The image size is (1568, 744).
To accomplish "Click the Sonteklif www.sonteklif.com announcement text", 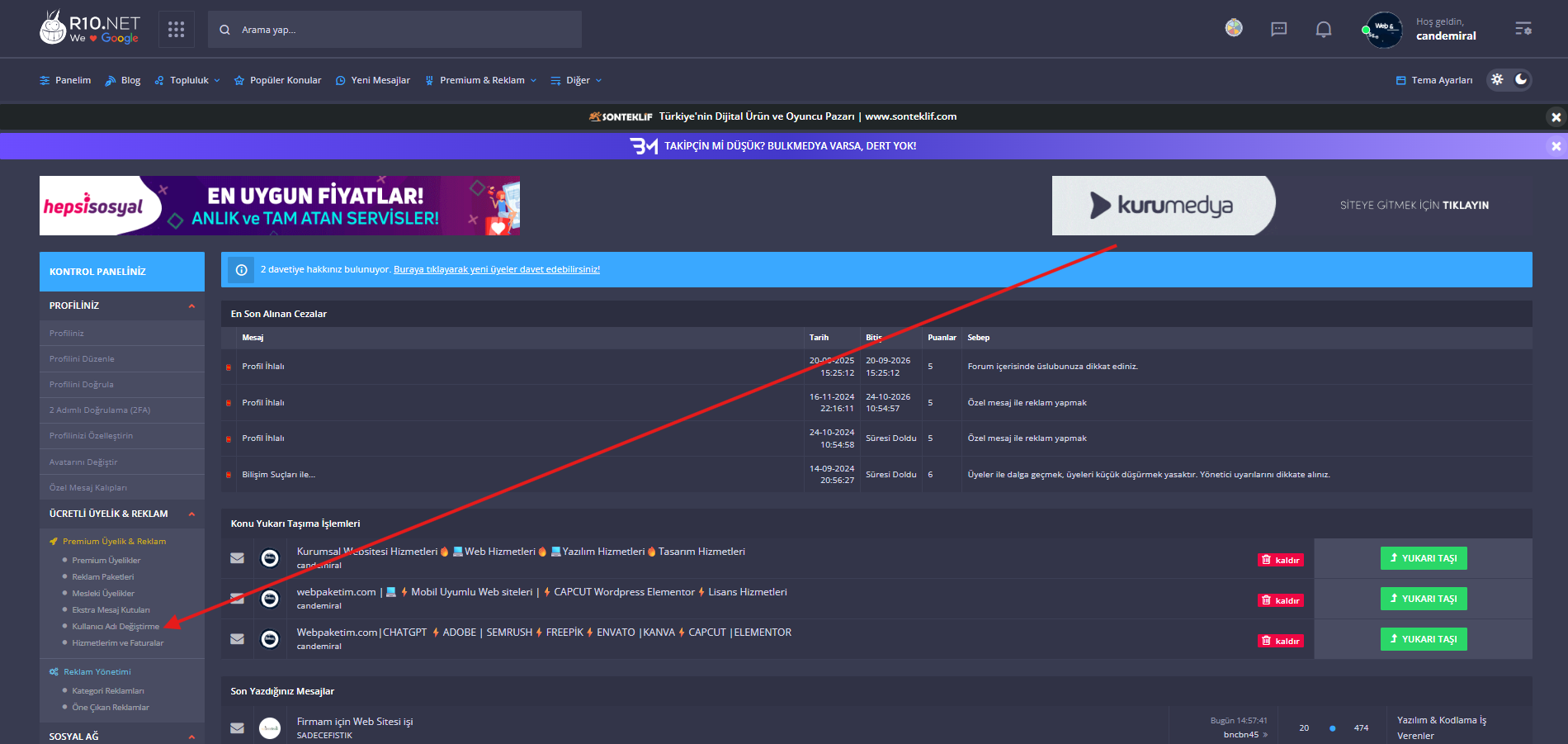I will (808, 116).
